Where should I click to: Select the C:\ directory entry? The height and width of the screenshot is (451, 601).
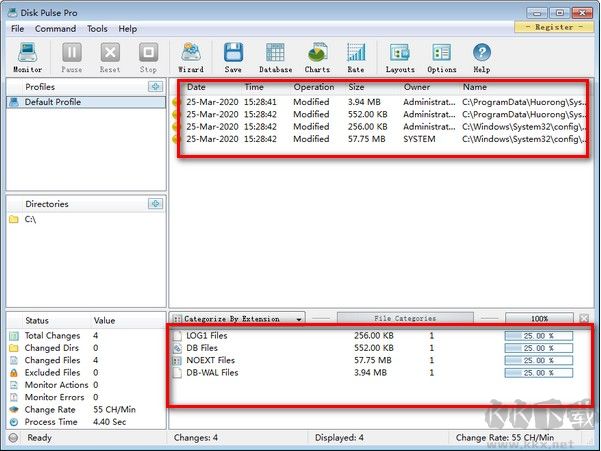(x=33, y=219)
